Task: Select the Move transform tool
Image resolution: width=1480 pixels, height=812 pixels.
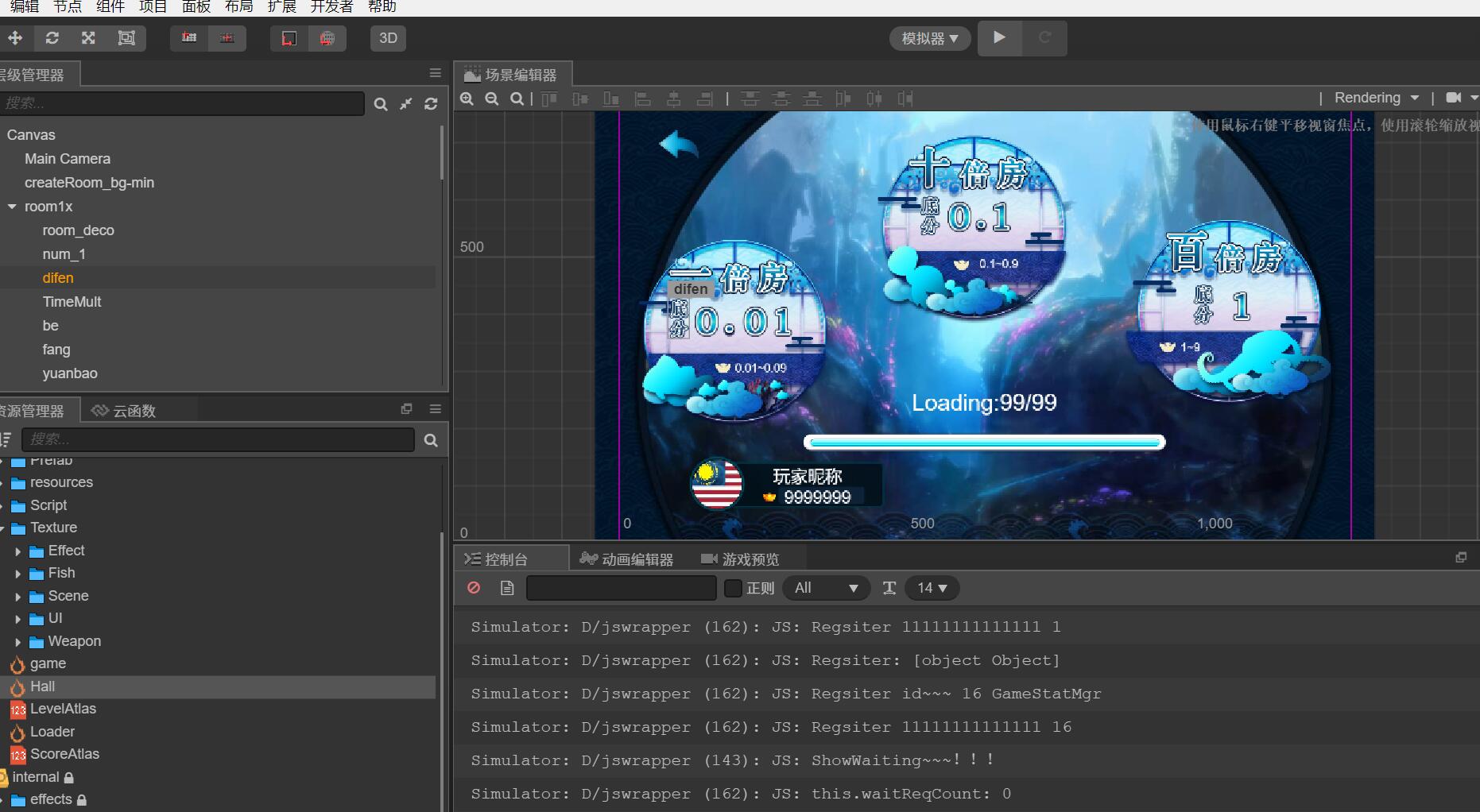Action: tap(15, 38)
